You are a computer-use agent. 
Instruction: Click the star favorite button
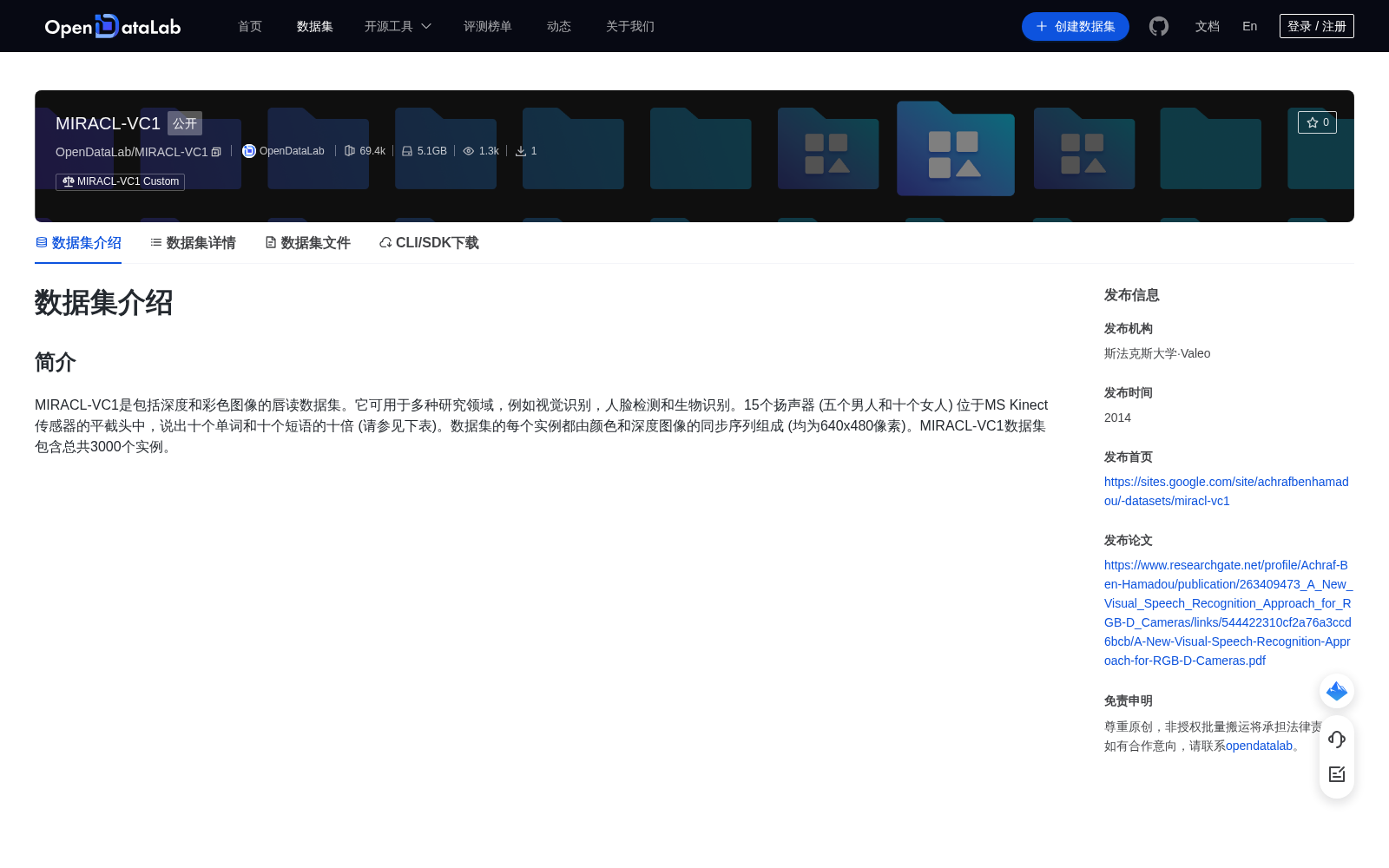tap(1317, 122)
